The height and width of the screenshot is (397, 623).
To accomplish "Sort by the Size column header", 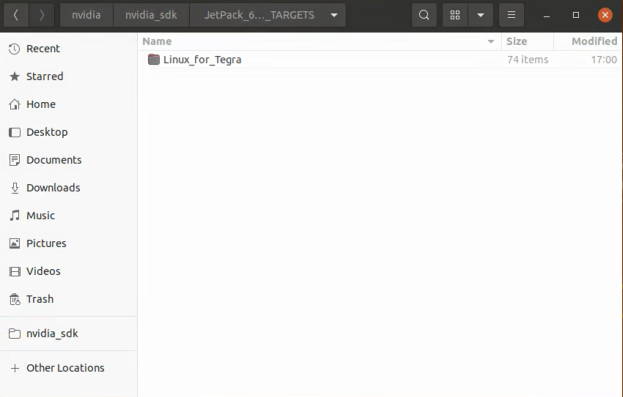I will 527,41.
